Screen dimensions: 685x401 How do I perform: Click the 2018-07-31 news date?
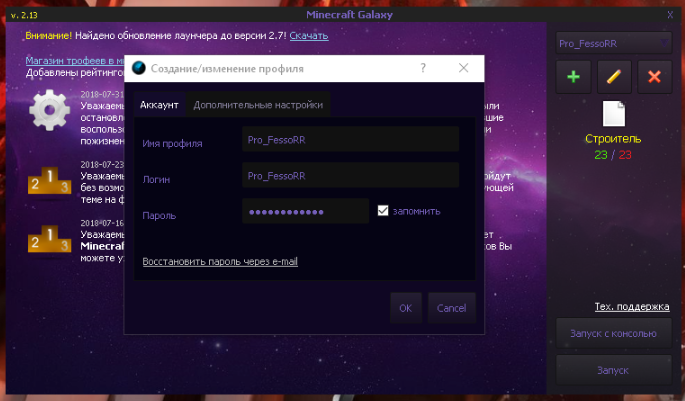(x=102, y=94)
